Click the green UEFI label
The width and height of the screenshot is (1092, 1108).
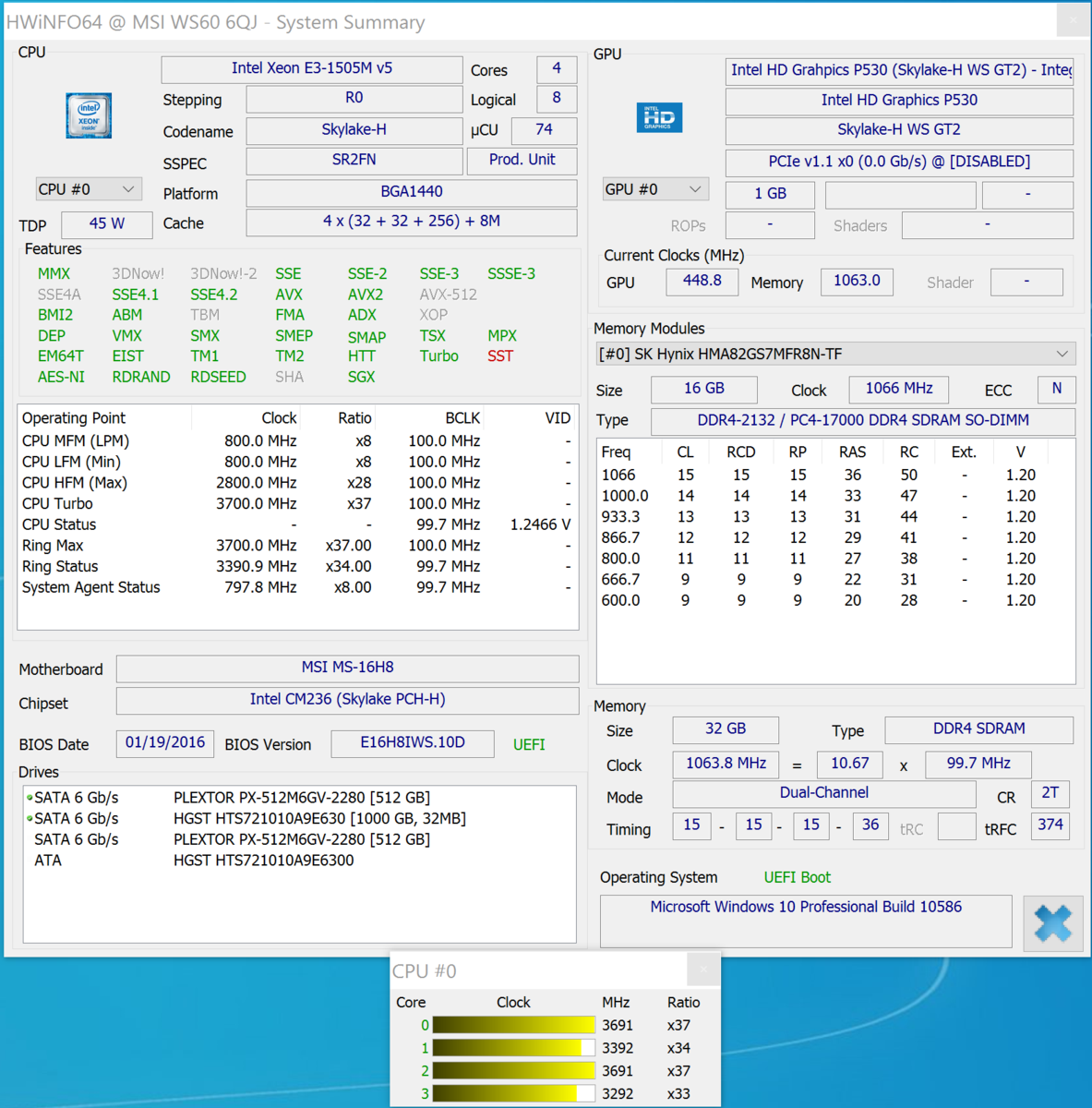click(x=529, y=744)
